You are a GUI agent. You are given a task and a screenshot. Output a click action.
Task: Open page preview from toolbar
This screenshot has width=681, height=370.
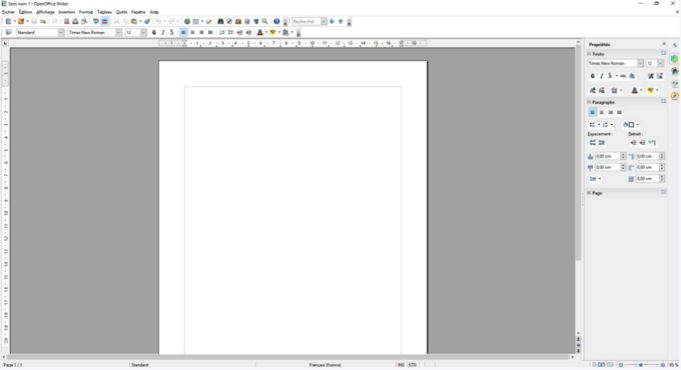[84, 21]
